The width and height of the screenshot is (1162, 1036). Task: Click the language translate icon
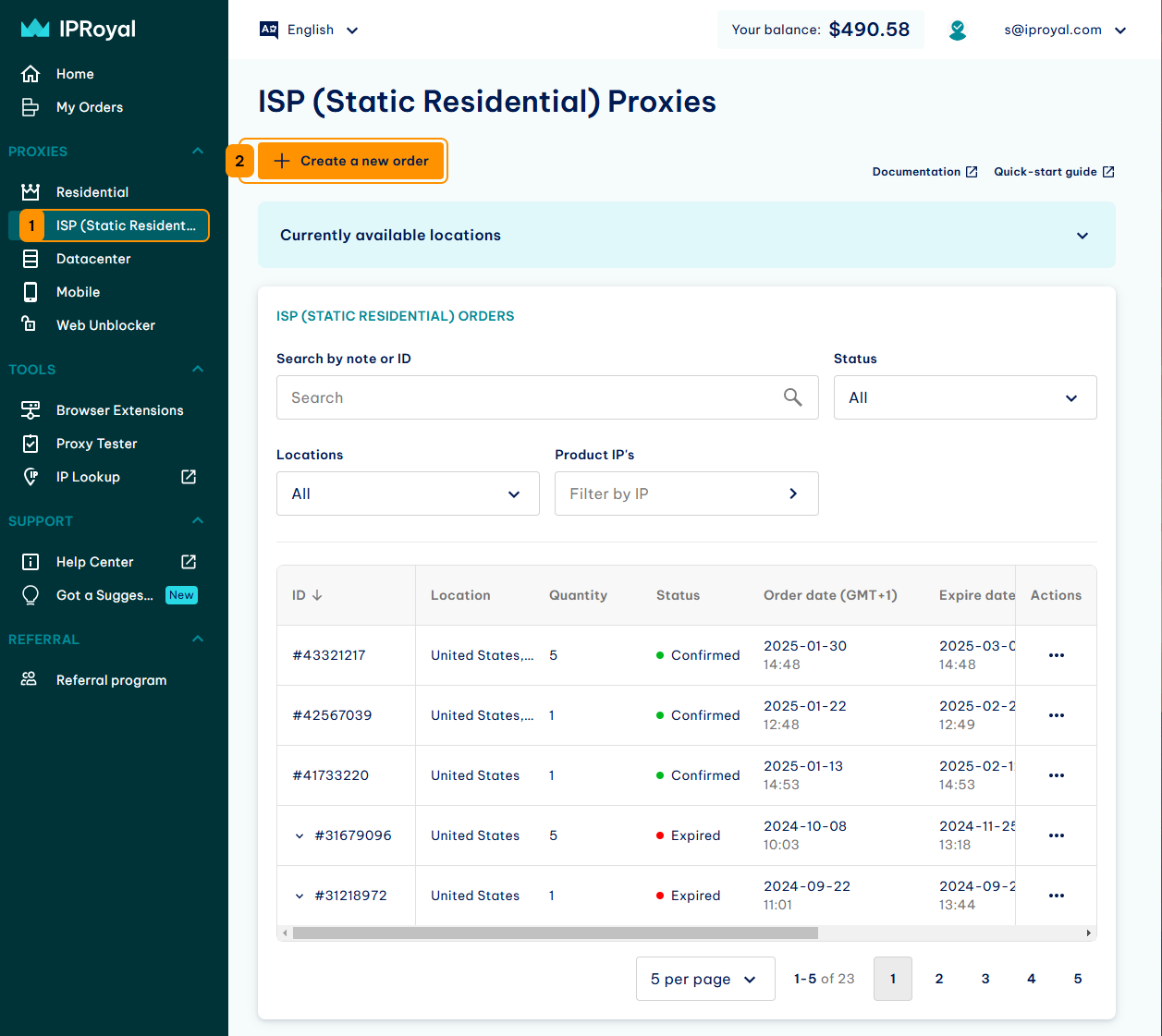[x=269, y=30]
